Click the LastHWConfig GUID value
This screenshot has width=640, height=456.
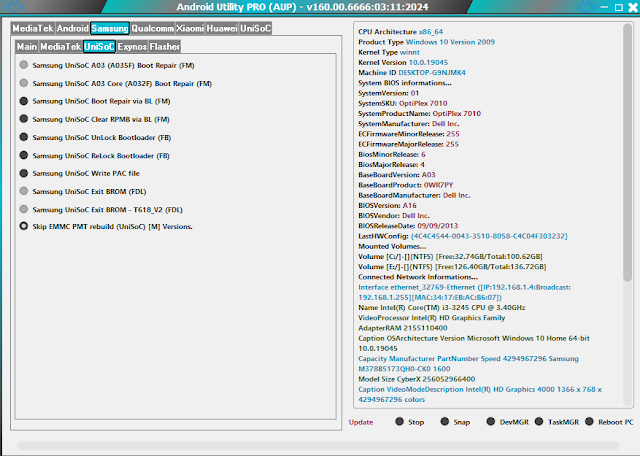point(489,236)
